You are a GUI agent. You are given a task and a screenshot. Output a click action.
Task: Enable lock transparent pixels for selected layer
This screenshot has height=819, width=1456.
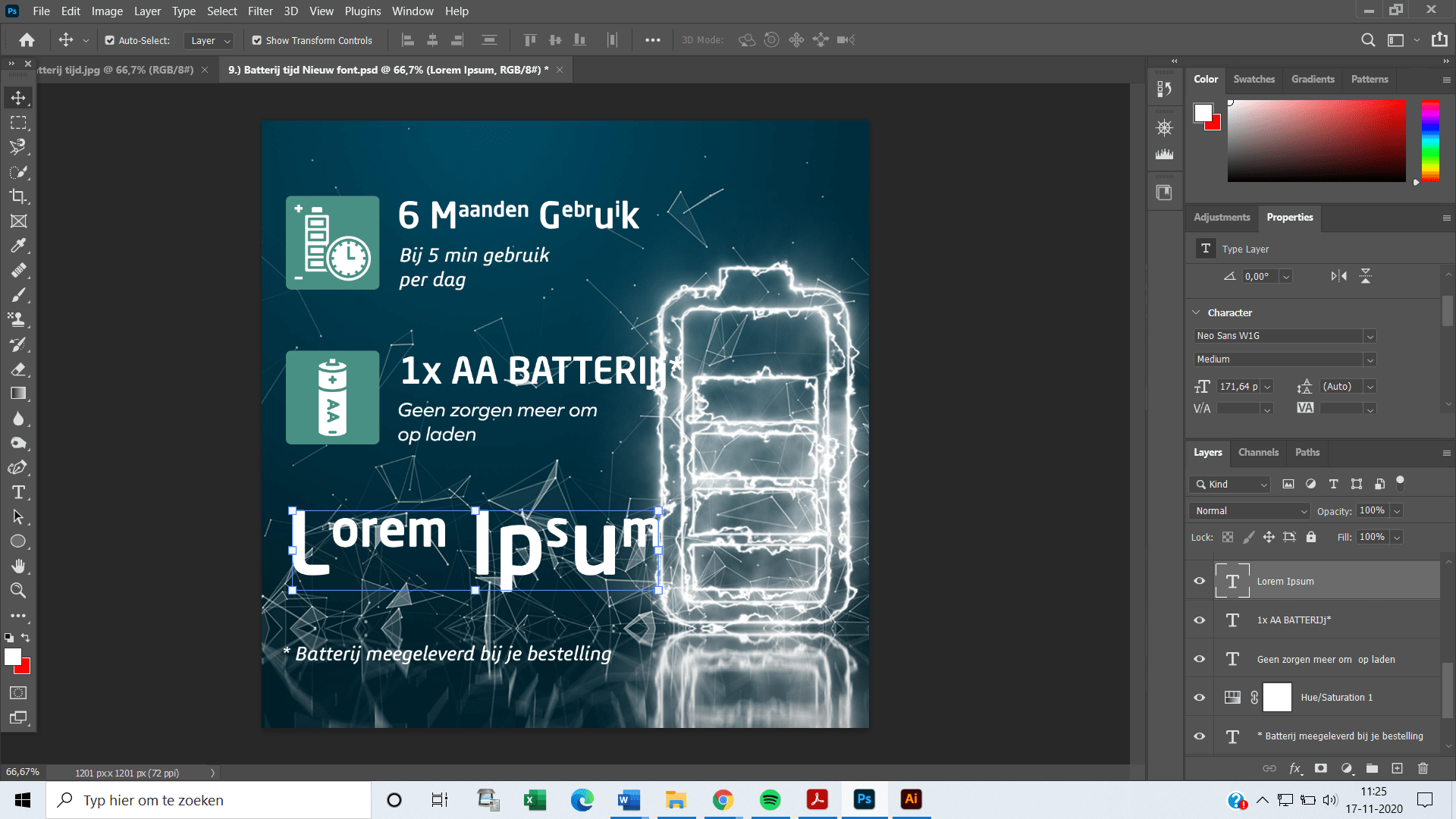click(x=1228, y=537)
